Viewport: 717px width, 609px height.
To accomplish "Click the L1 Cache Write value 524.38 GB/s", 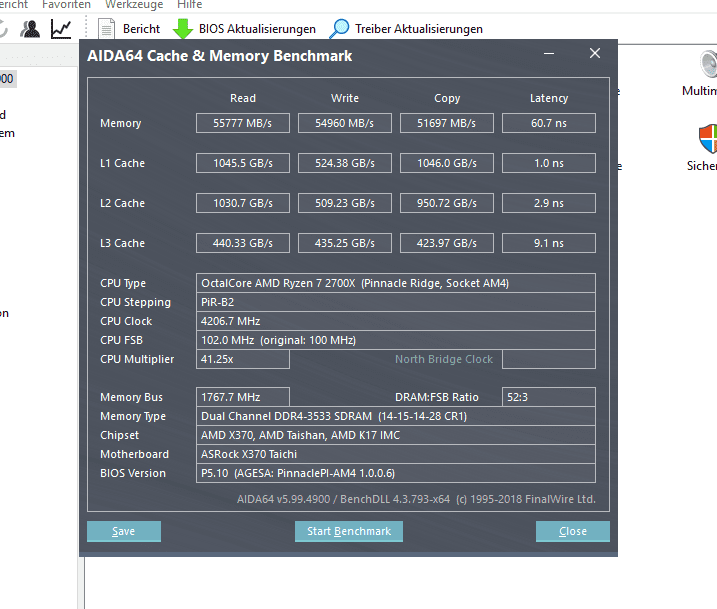I will [345, 163].
